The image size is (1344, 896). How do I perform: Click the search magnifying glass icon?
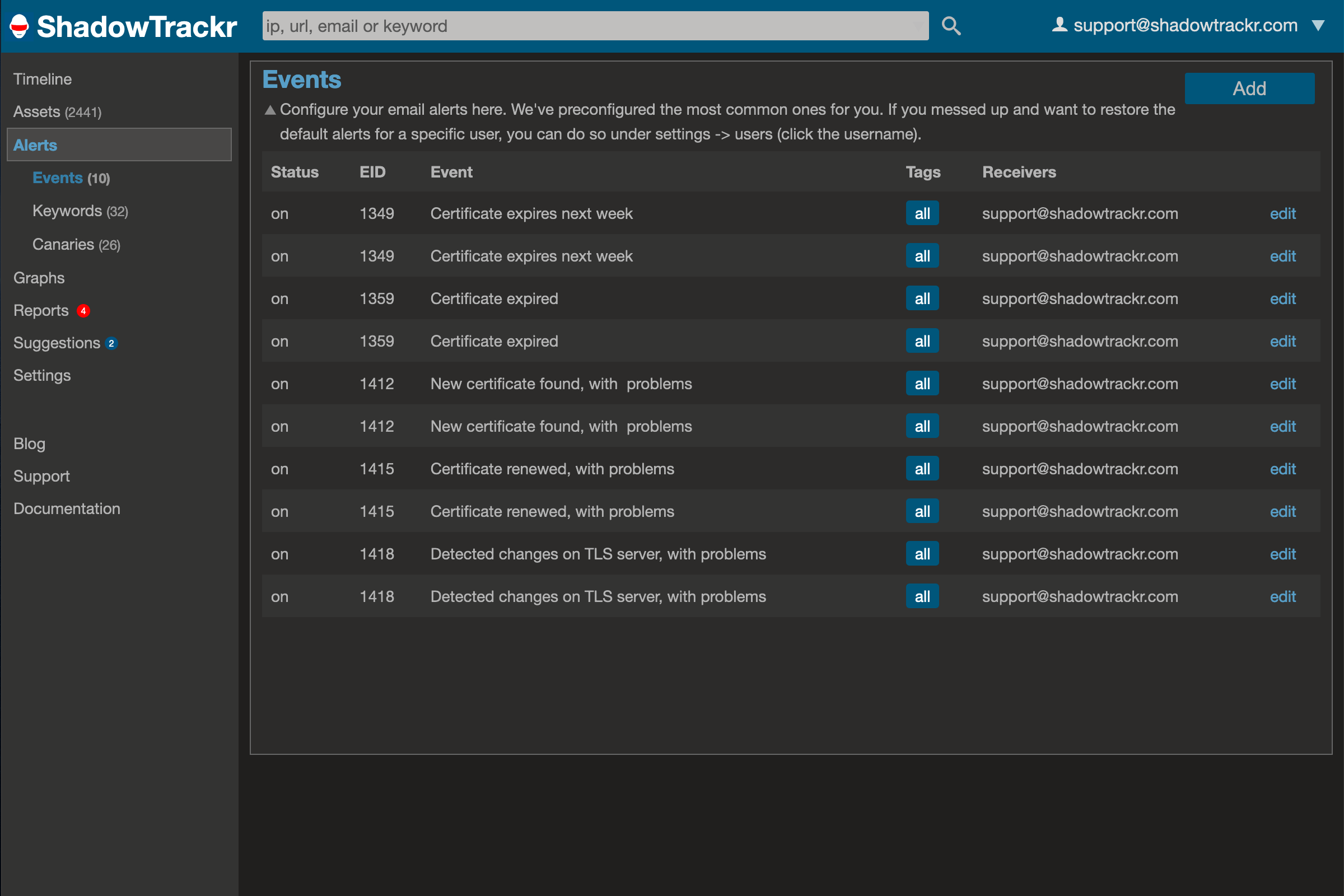(950, 25)
